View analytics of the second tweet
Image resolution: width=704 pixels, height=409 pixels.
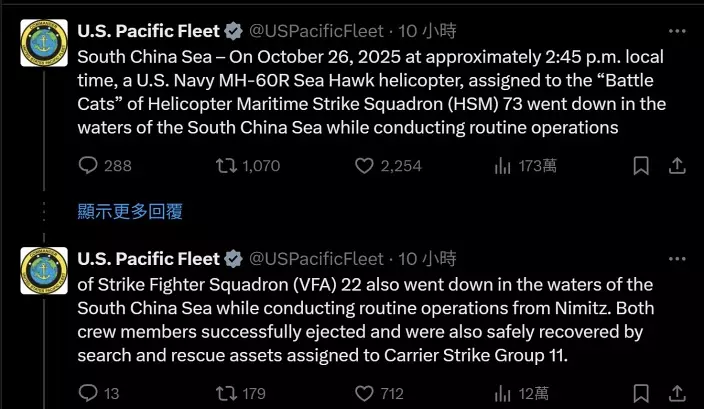click(x=503, y=393)
